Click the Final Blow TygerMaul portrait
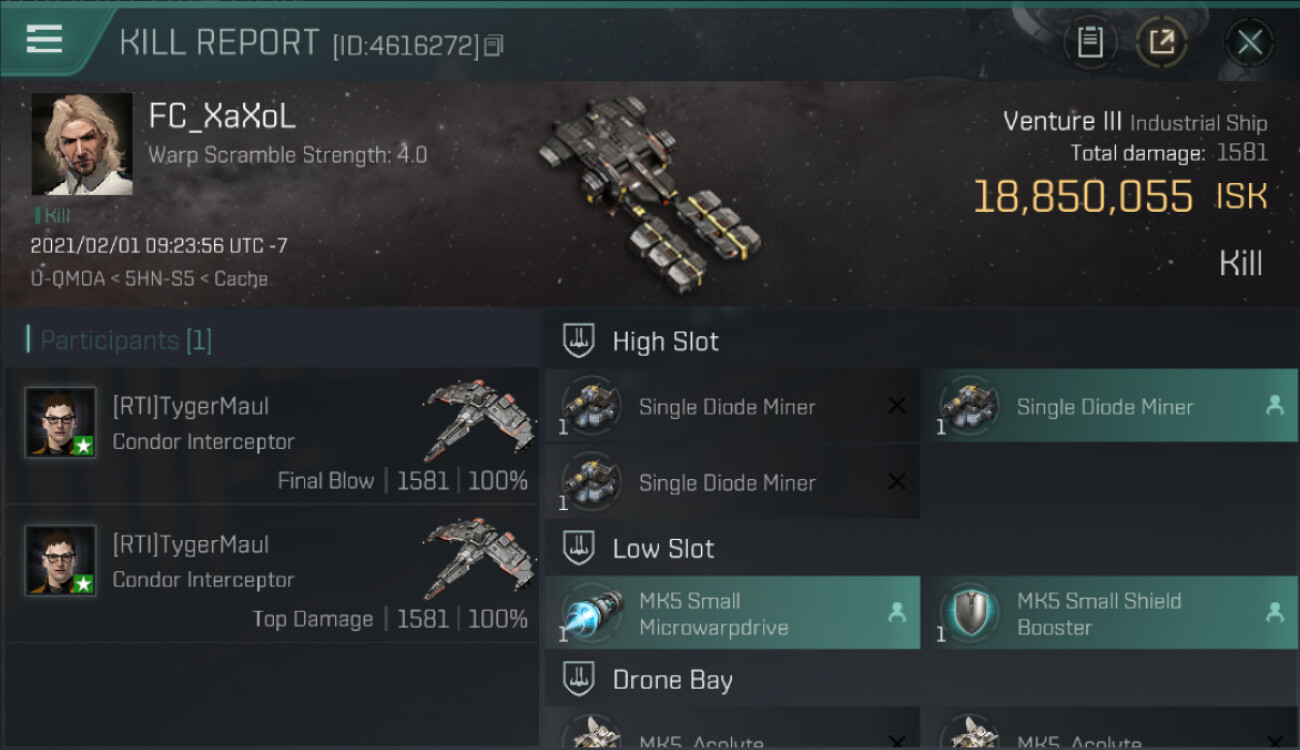Viewport: 1300px width, 750px height. click(61, 423)
